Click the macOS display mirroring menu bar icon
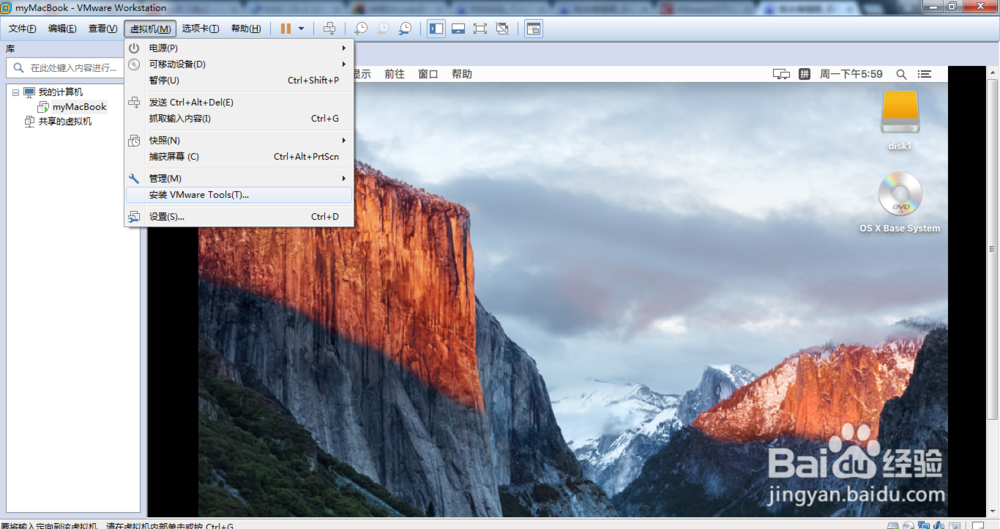Image resolution: width=1000 pixels, height=529 pixels. click(x=781, y=74)
